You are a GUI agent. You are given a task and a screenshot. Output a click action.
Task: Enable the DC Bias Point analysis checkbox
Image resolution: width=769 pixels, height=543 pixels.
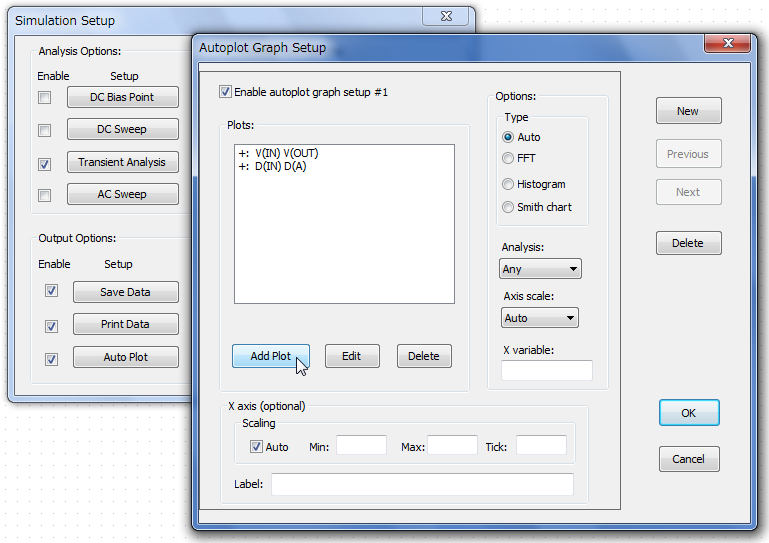click(44, 98)
